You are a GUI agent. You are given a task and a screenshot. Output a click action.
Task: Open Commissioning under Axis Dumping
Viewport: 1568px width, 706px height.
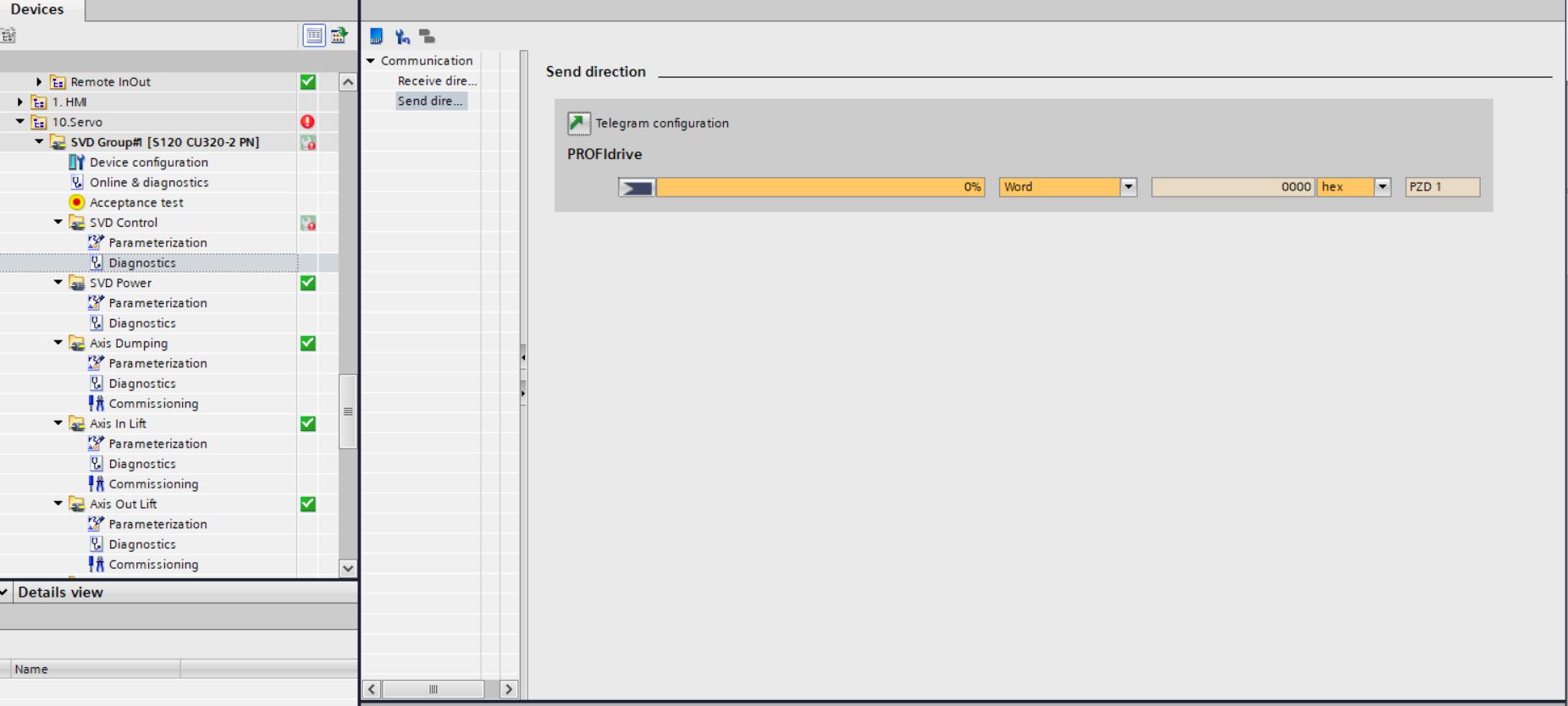(x=153, y=404)
